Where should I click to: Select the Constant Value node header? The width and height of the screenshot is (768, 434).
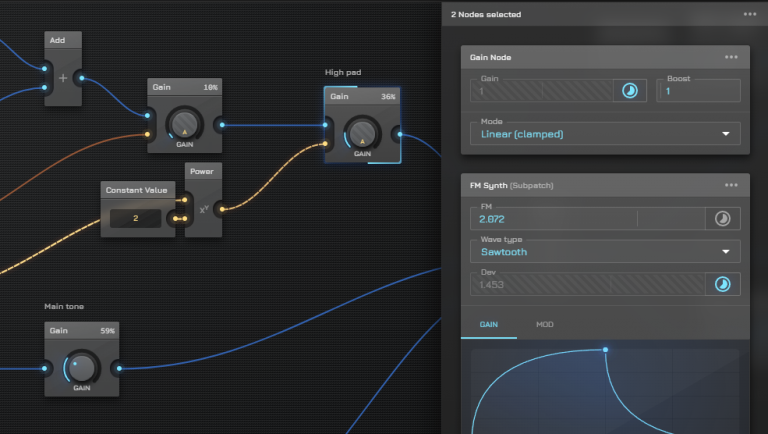(x=138, y=190)
